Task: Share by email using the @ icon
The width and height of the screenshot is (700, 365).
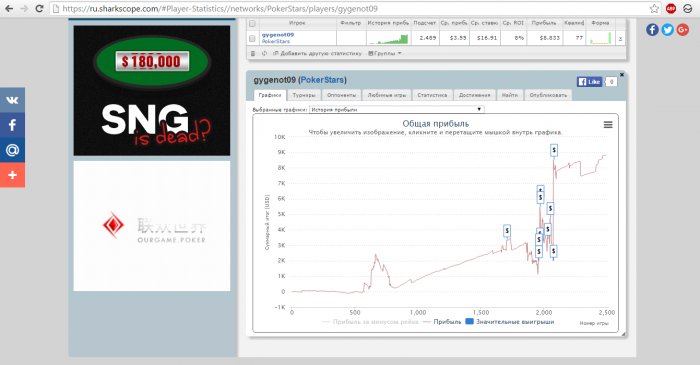Action: pyautogui.click(x=12, y=150)
